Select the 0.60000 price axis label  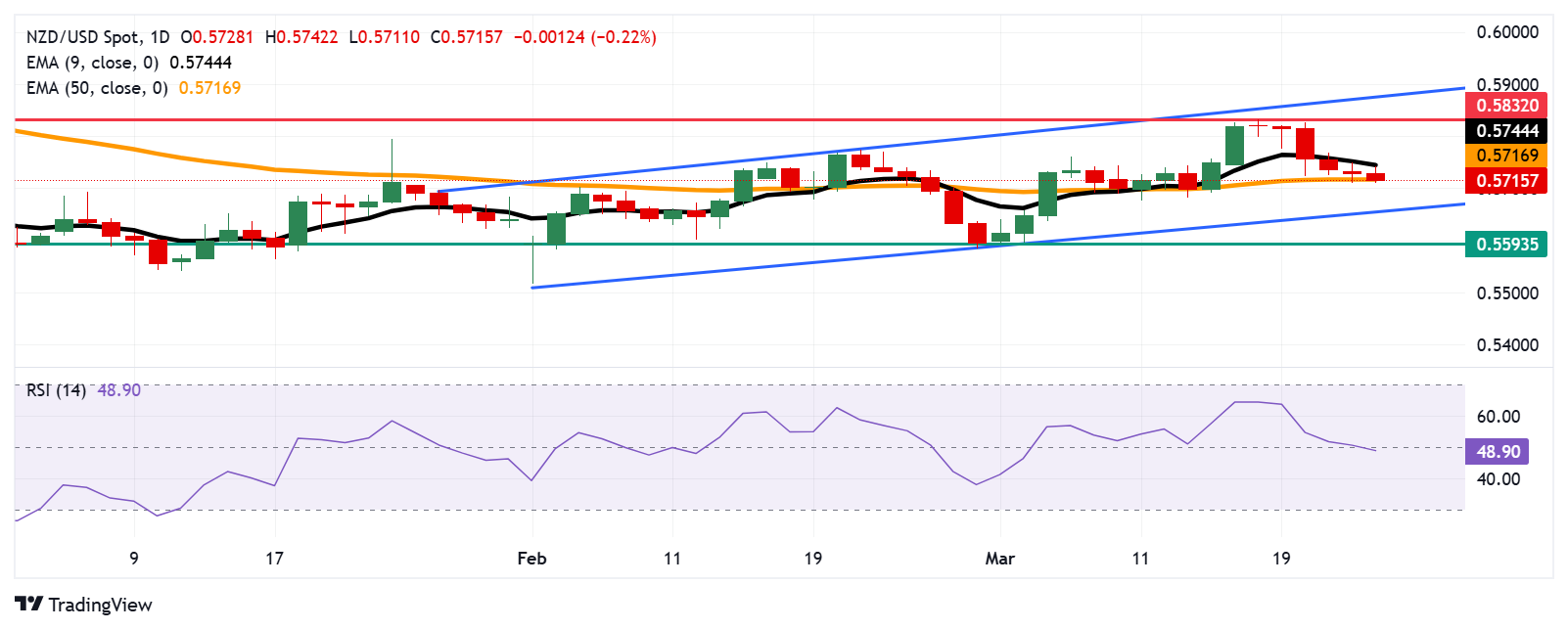click(x=1507, y=32)
